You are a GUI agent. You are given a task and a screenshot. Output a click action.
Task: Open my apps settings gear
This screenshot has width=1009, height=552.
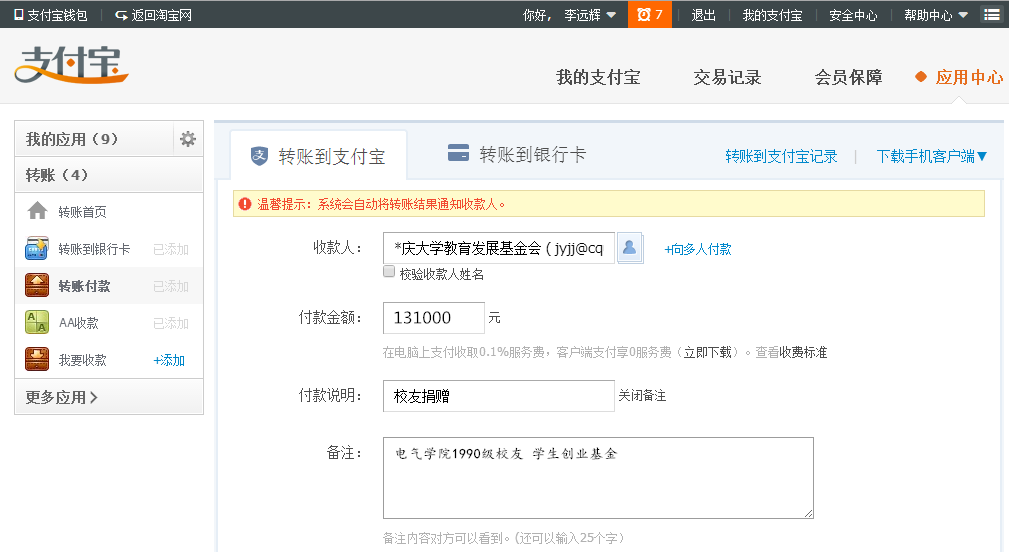188,139
